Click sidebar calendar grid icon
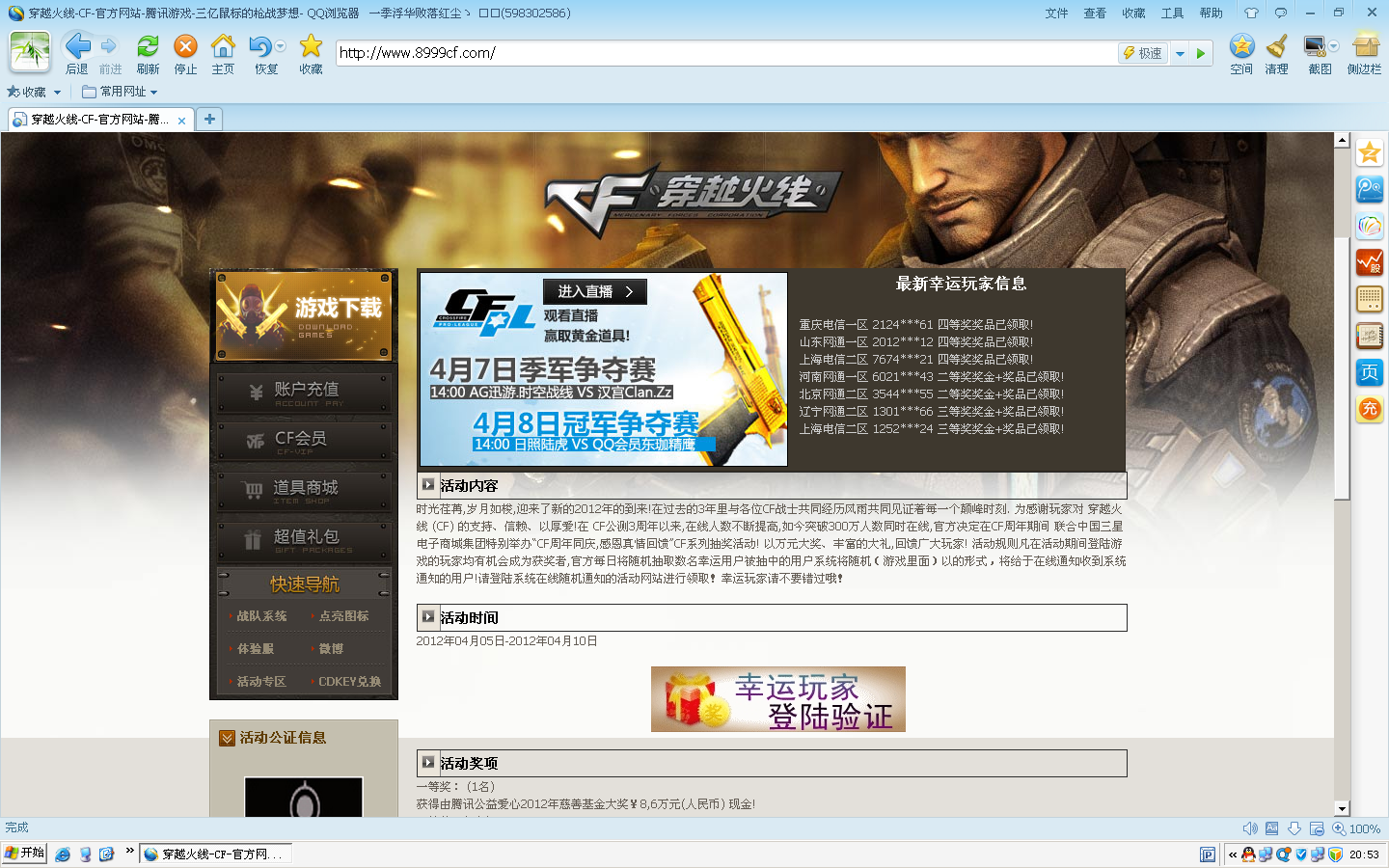This screenshot has height=868, width=1389. [1370, 299]
